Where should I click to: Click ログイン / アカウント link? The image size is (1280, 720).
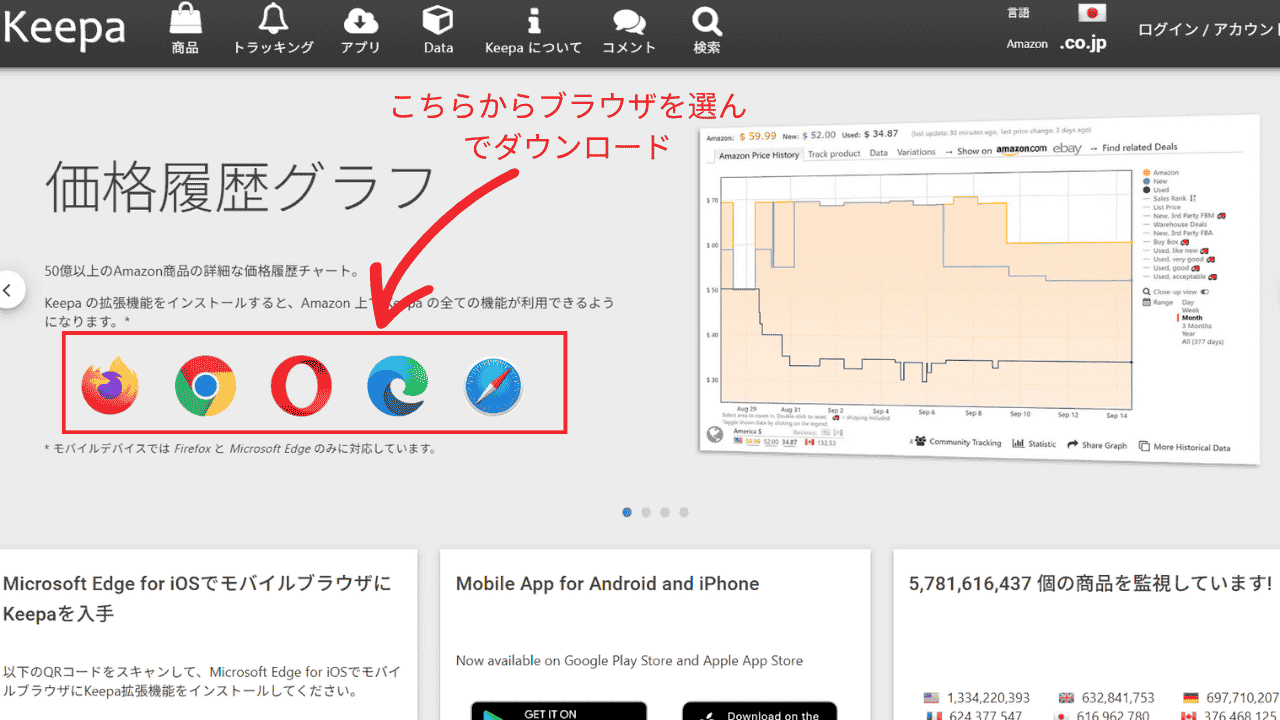(x=1208, y=29)
